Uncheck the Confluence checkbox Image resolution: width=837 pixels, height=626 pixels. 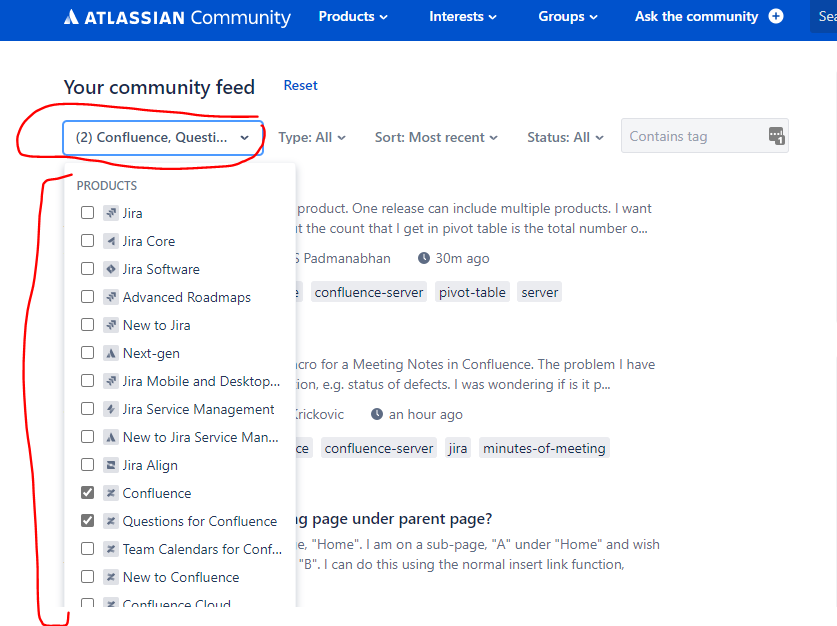tap(88, 493)
